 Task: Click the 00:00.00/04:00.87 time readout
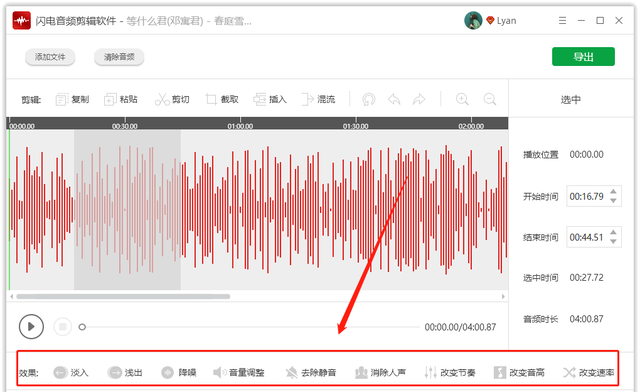point(460,327)
